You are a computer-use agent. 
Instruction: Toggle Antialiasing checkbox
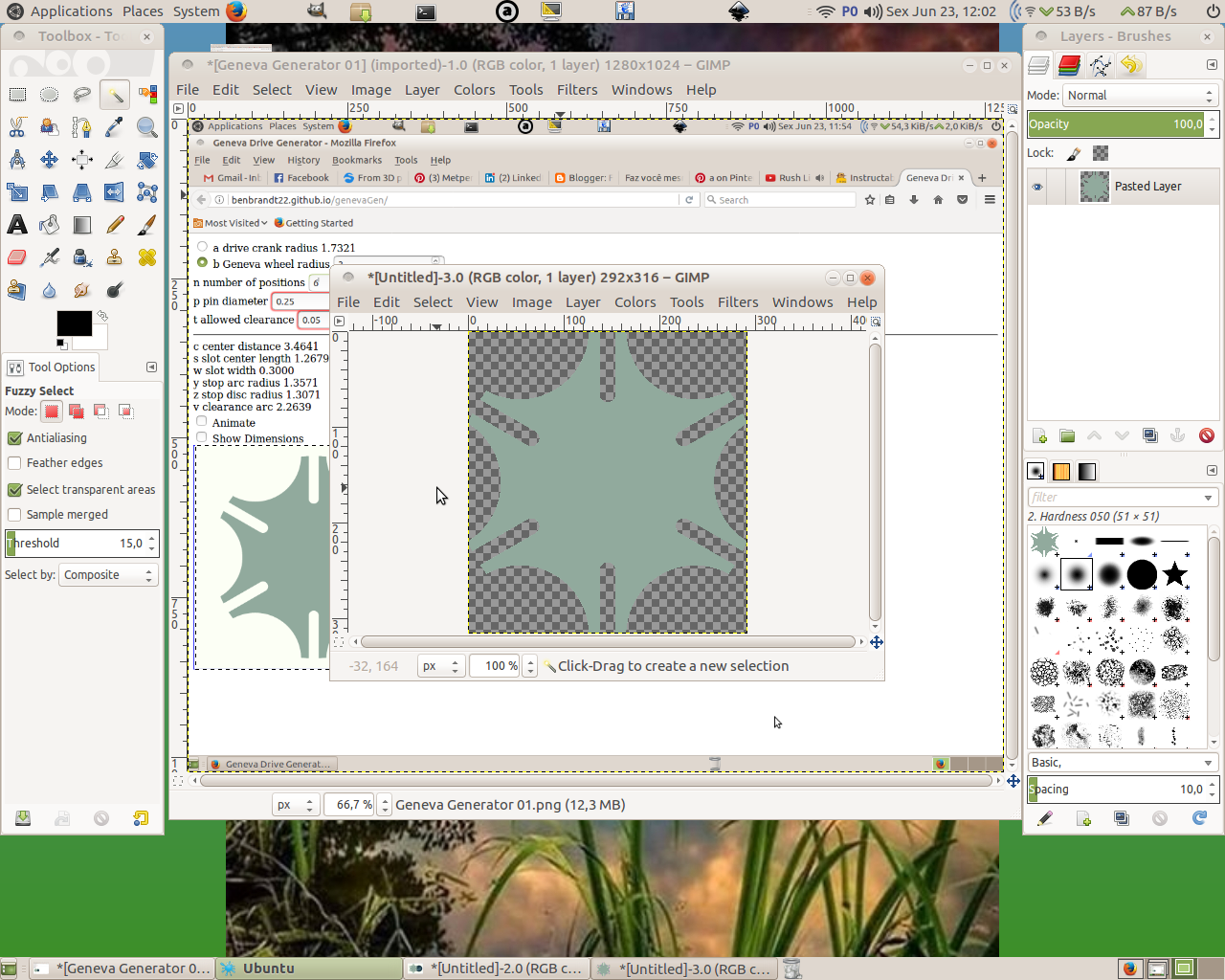(x=14, y=437)
